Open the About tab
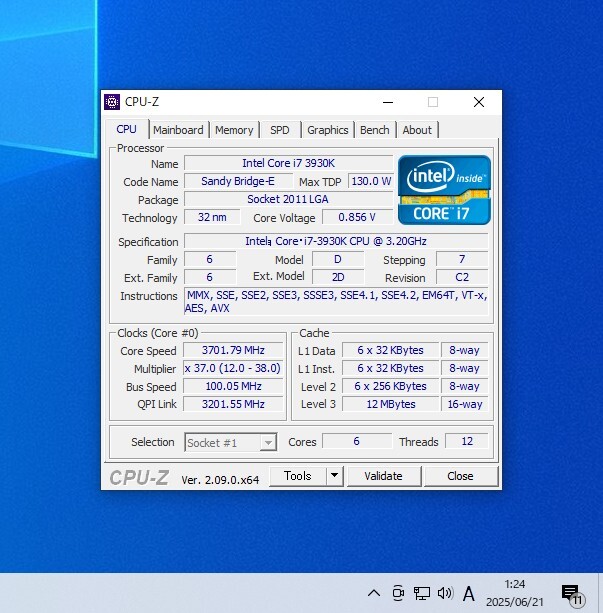Screen dimensions: 603x613 (417, 130)
